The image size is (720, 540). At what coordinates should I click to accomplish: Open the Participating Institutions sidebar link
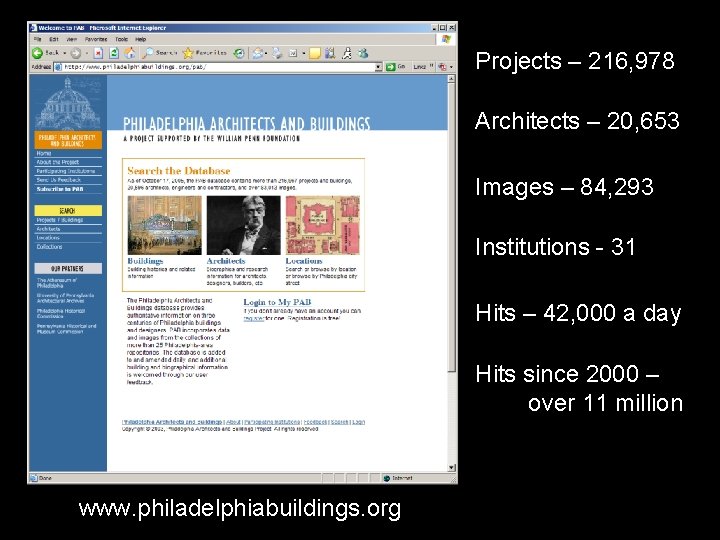tap(66, 171)
